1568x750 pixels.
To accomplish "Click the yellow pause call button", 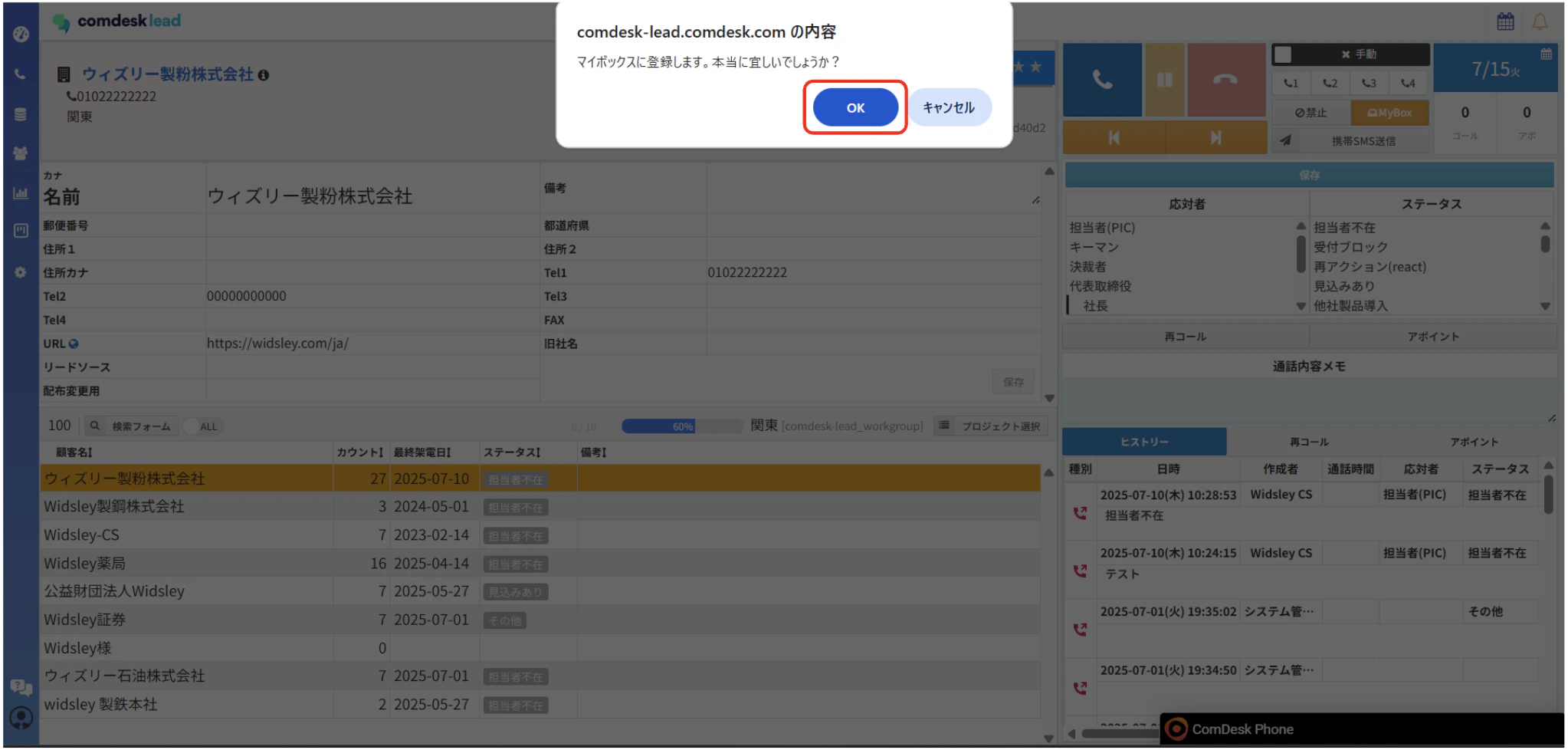I will pos(1164,80).
